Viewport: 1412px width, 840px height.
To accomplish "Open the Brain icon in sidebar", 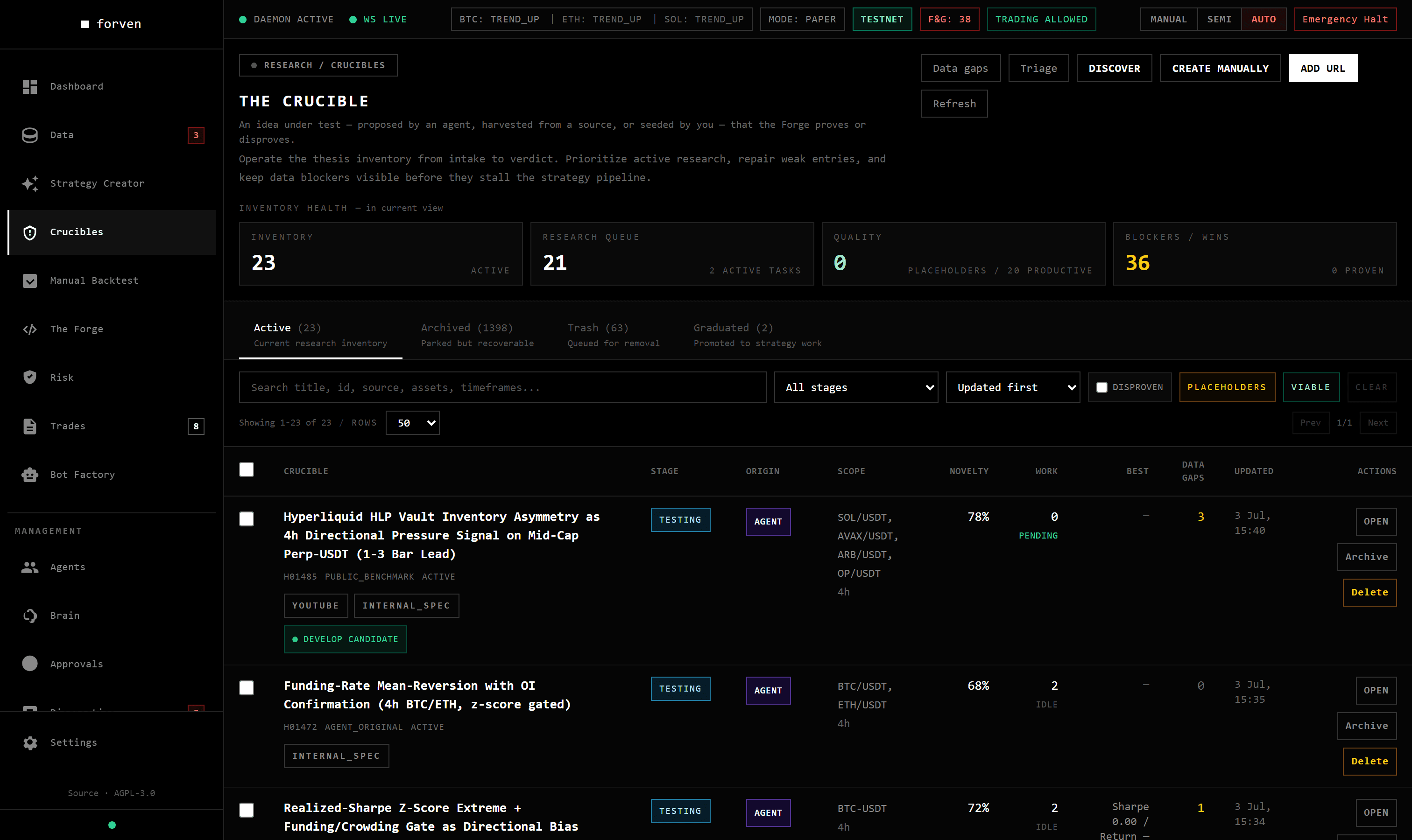I will pos(29,616).
